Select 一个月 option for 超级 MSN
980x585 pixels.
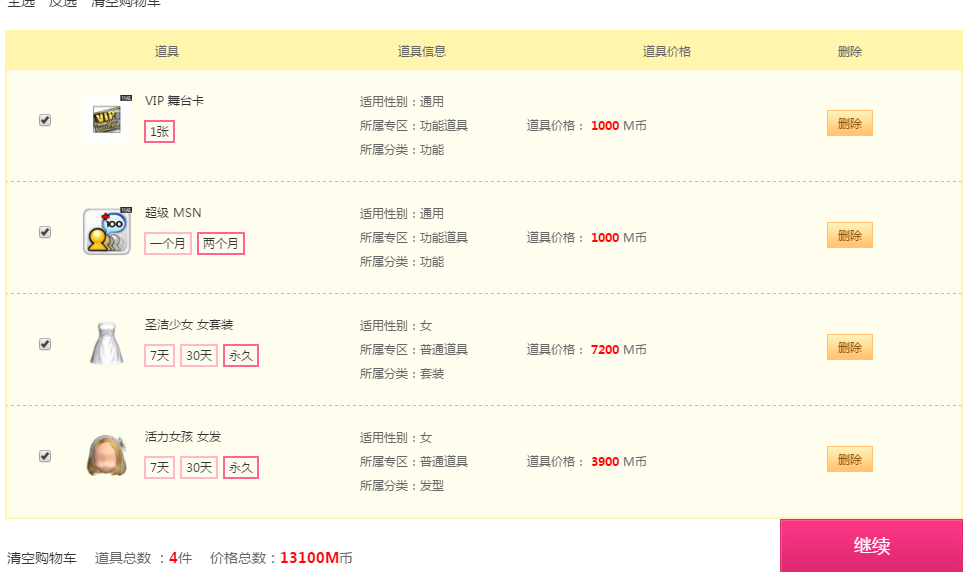[168, 243]
